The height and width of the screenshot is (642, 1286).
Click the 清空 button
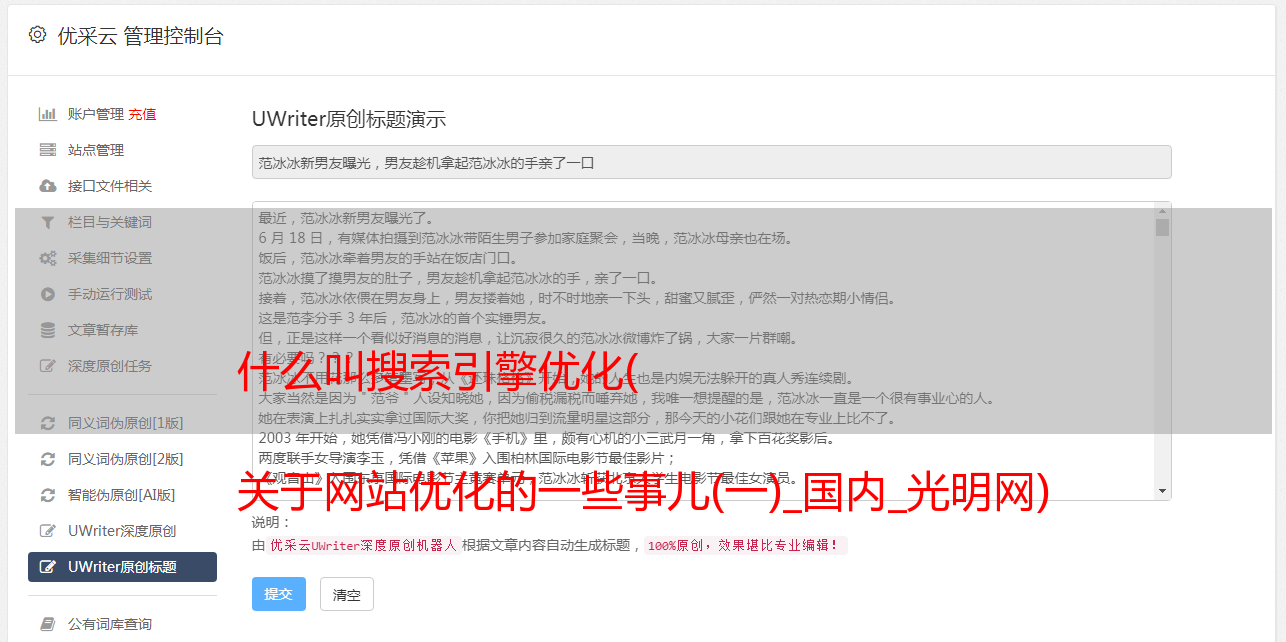(347, 594)
